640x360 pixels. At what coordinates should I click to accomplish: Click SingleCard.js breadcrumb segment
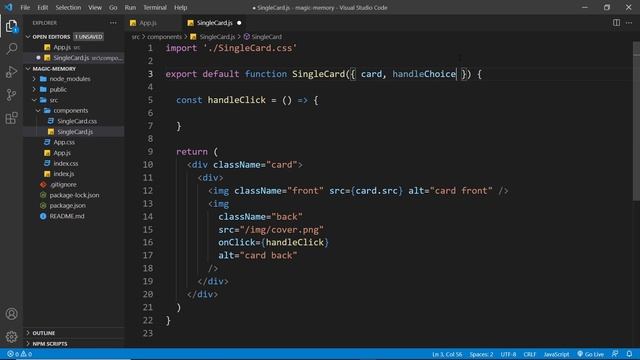(x=217, y=37)
